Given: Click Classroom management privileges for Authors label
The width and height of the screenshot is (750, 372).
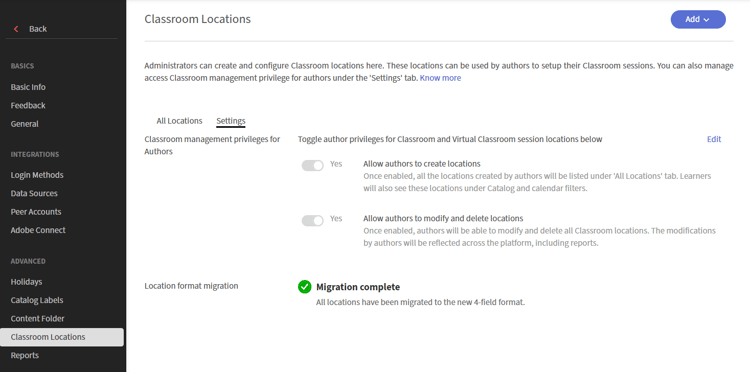Looking at the screenshot, I should click(x=212, y=145).
